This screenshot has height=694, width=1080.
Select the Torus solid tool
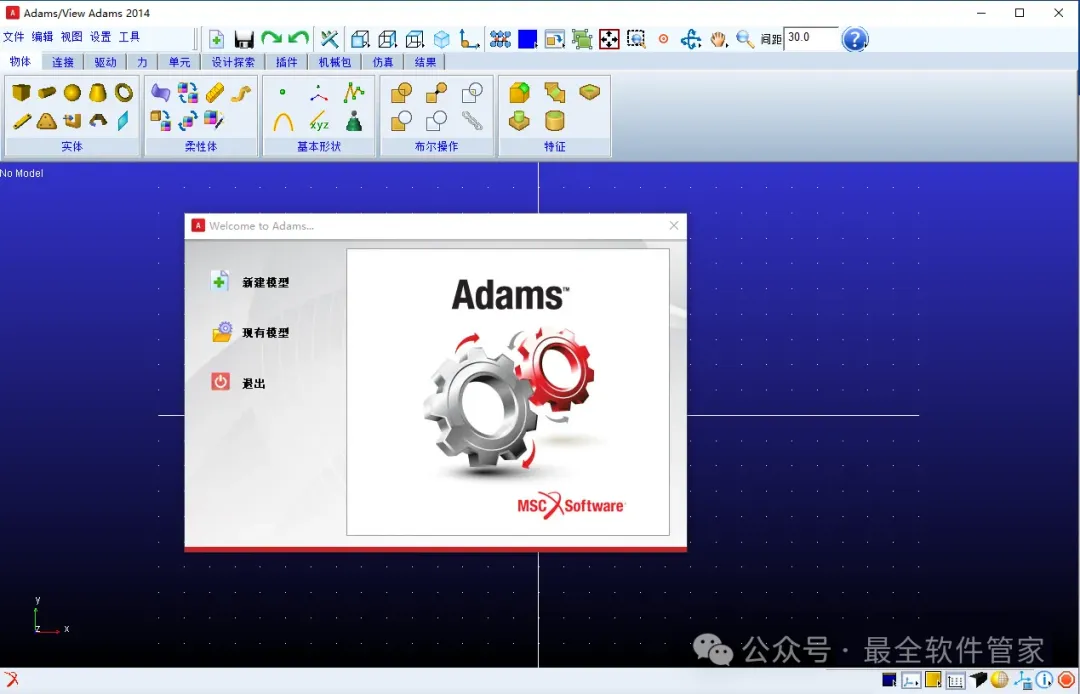(123, 92)
